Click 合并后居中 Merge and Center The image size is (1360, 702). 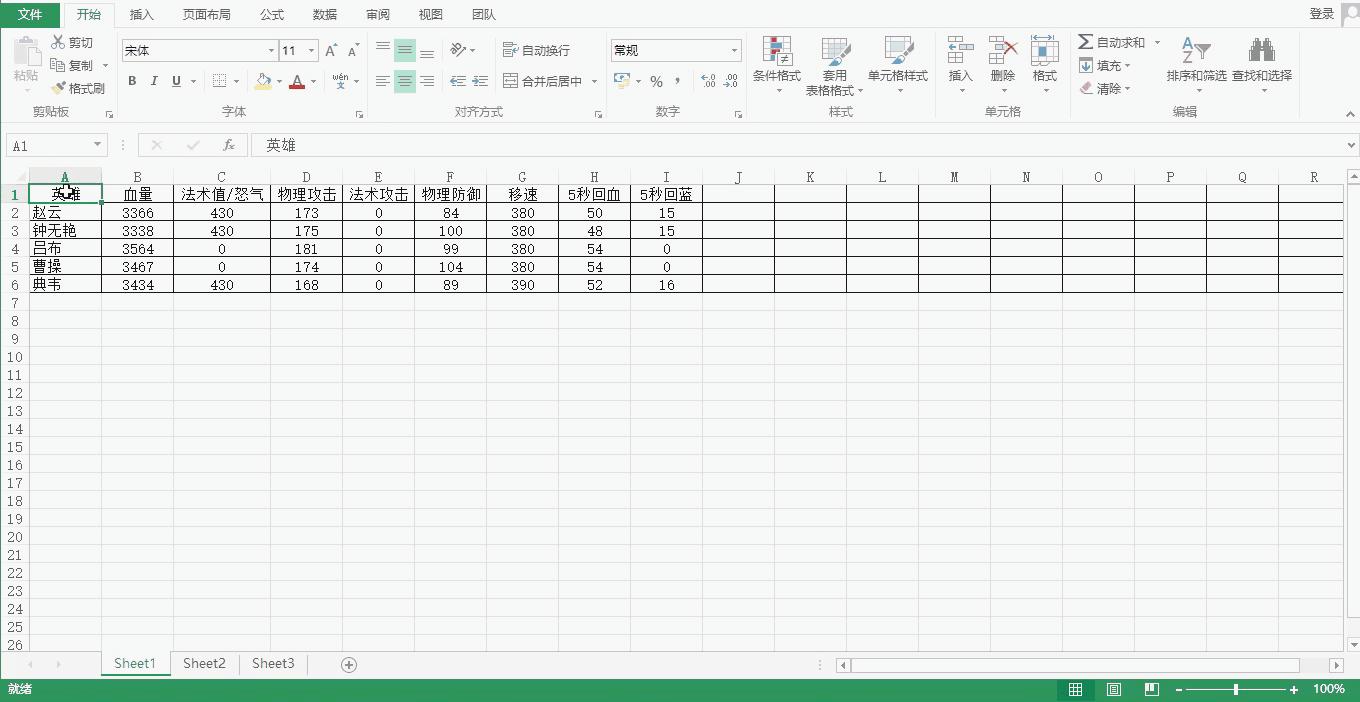click(x=542, y=81)
